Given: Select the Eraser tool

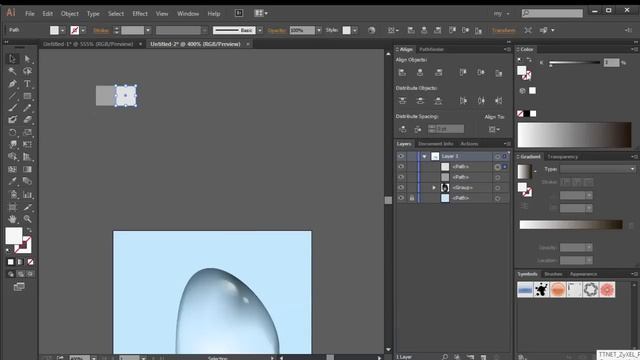Looking at the screenshot, I should (x=27, y=120).
